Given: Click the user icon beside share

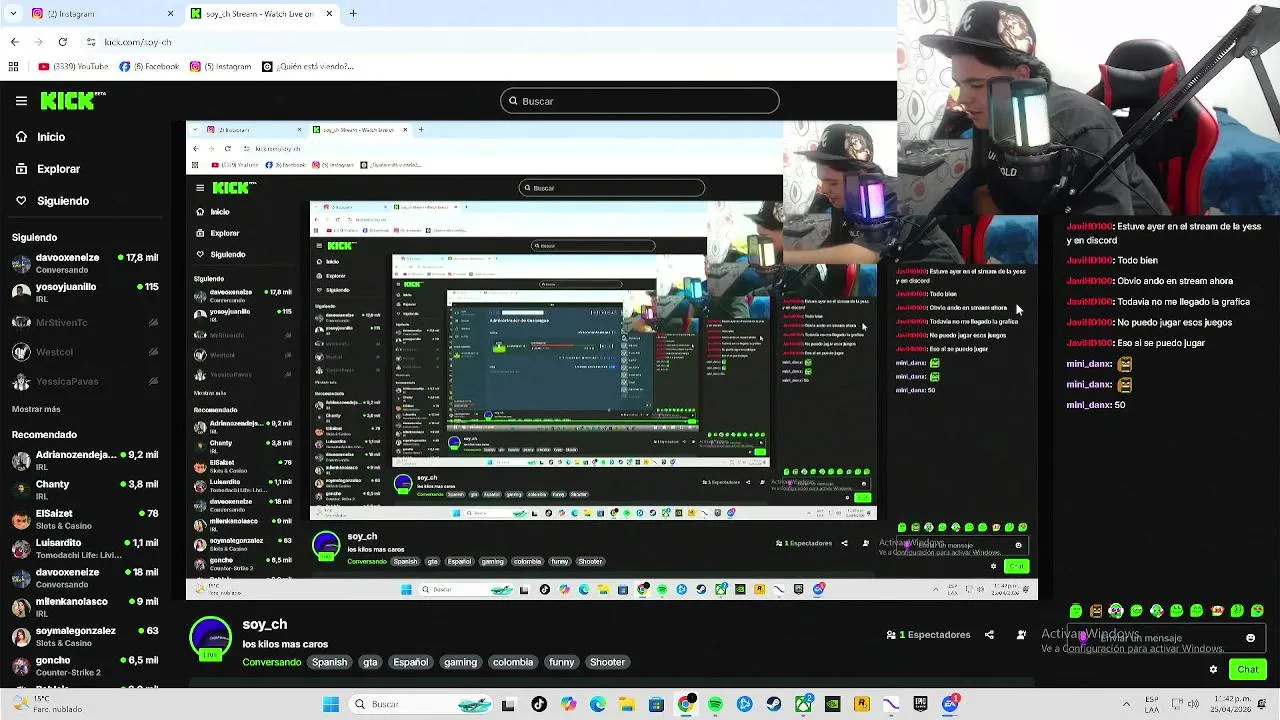Looking at the screenshot, I should [x=1021, y=635].
